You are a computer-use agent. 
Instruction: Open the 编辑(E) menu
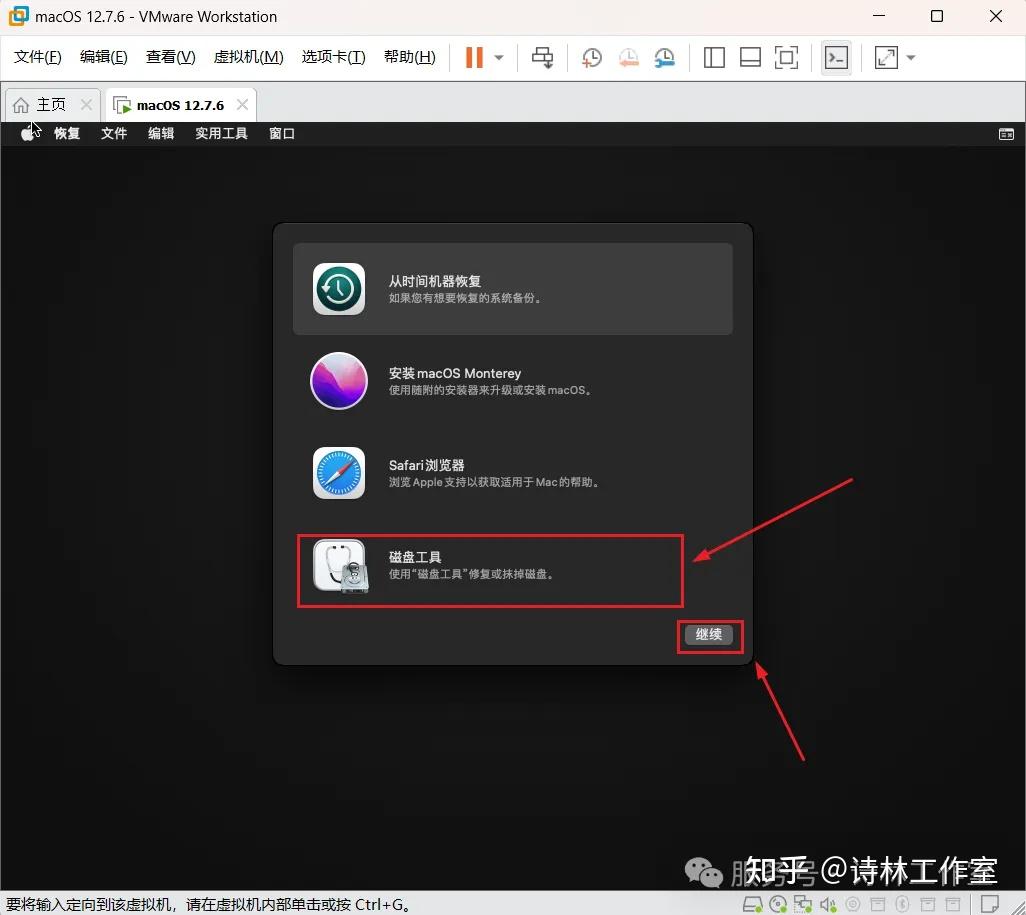coord(103,57)
